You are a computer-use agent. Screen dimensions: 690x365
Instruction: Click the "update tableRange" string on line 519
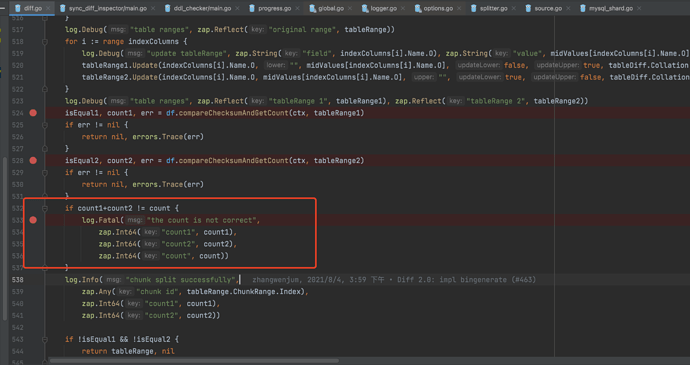point(187,54)
